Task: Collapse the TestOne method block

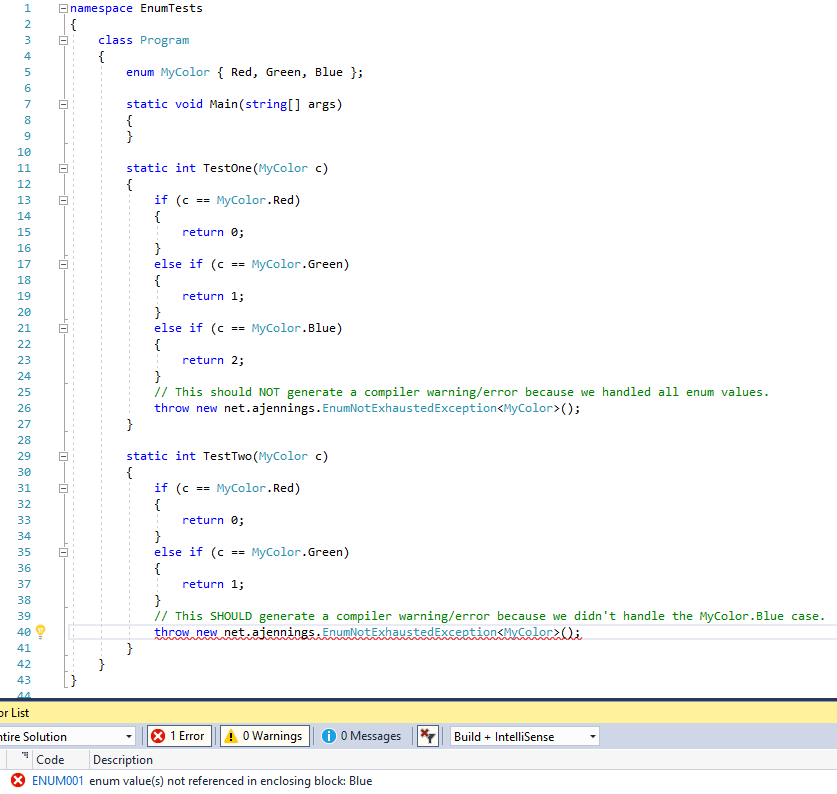Action: coord(64,169)
